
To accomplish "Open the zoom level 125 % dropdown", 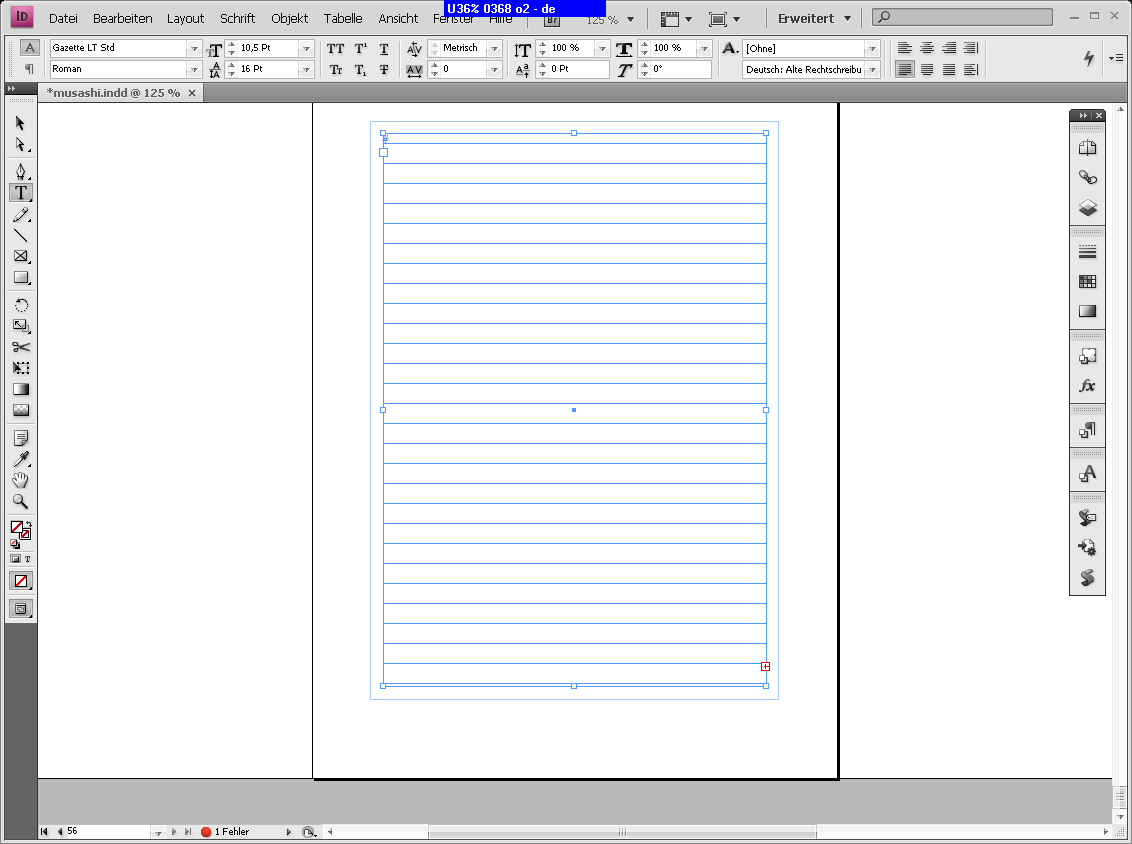I will click(630, 19).
